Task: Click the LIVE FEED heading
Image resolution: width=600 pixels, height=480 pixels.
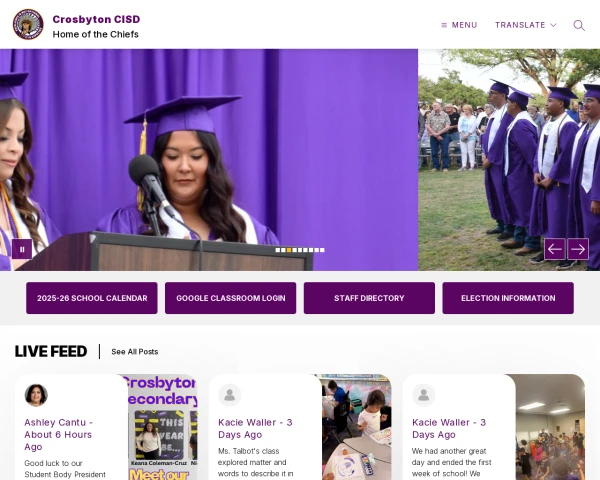Action: point(51,351)
